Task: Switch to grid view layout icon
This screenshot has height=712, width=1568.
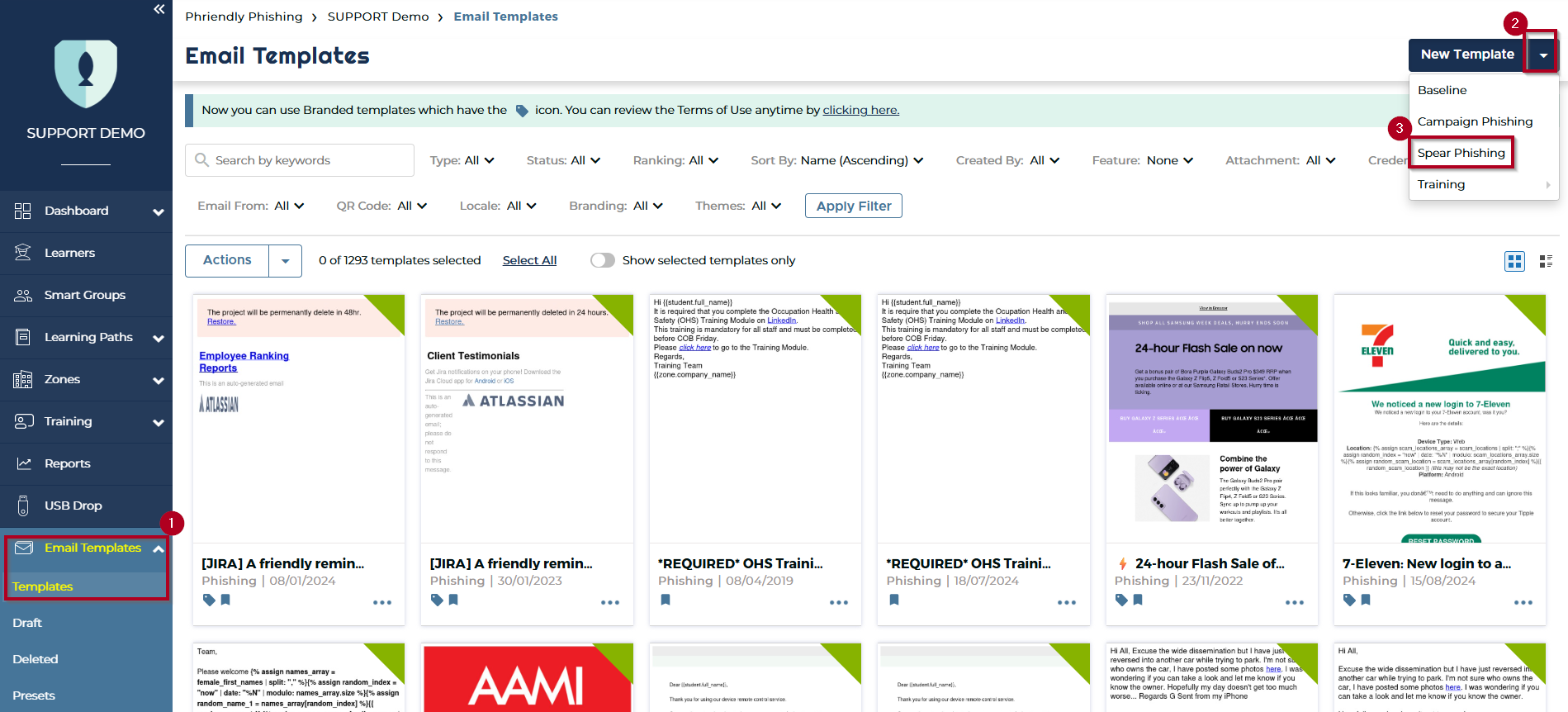Action: 1514,262
